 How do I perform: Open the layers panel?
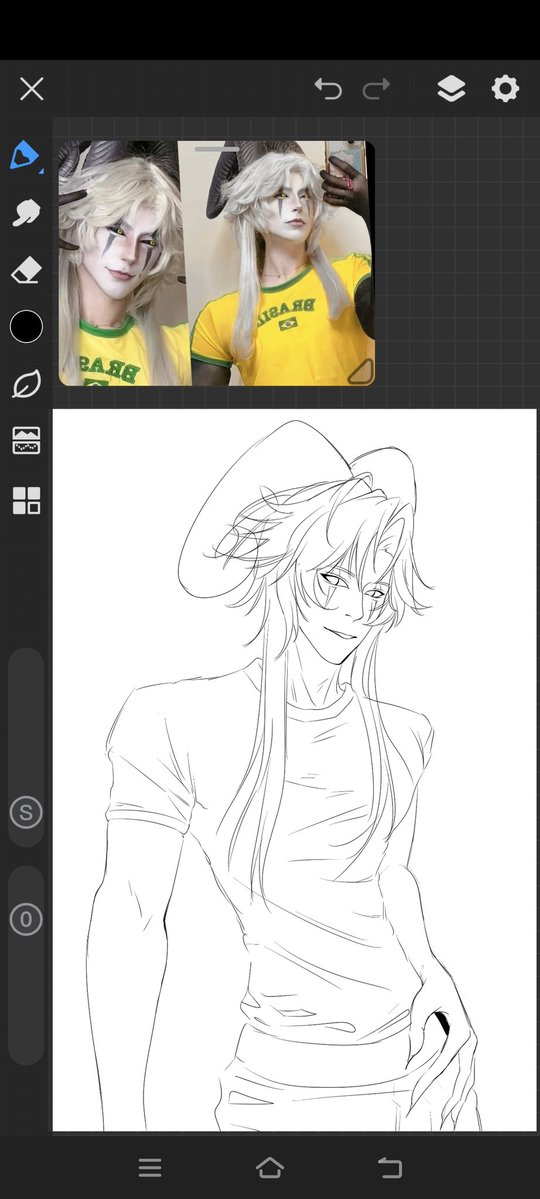pos(451,89)
